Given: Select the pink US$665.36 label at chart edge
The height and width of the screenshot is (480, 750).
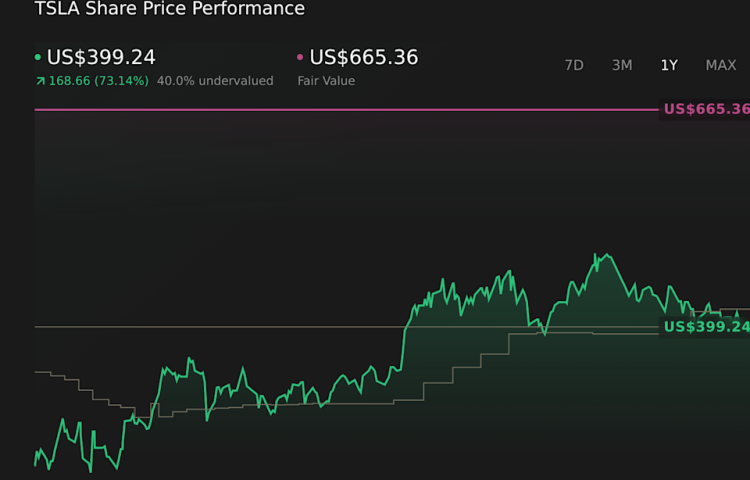Looking at the screenshot, I should 706,109.
